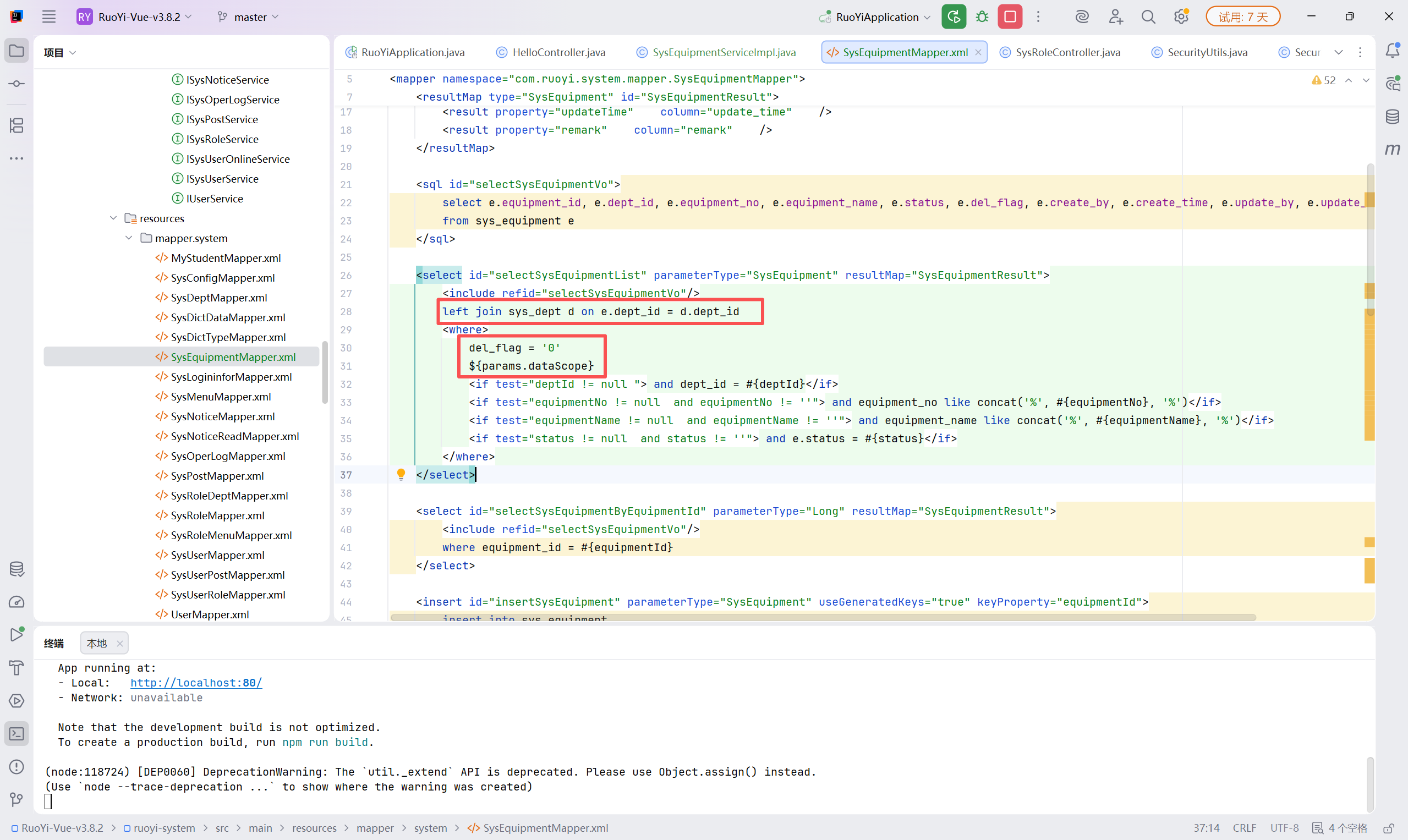The image size is (1408, 840).
Task: Open the Problems tool window
Action: 17,767
